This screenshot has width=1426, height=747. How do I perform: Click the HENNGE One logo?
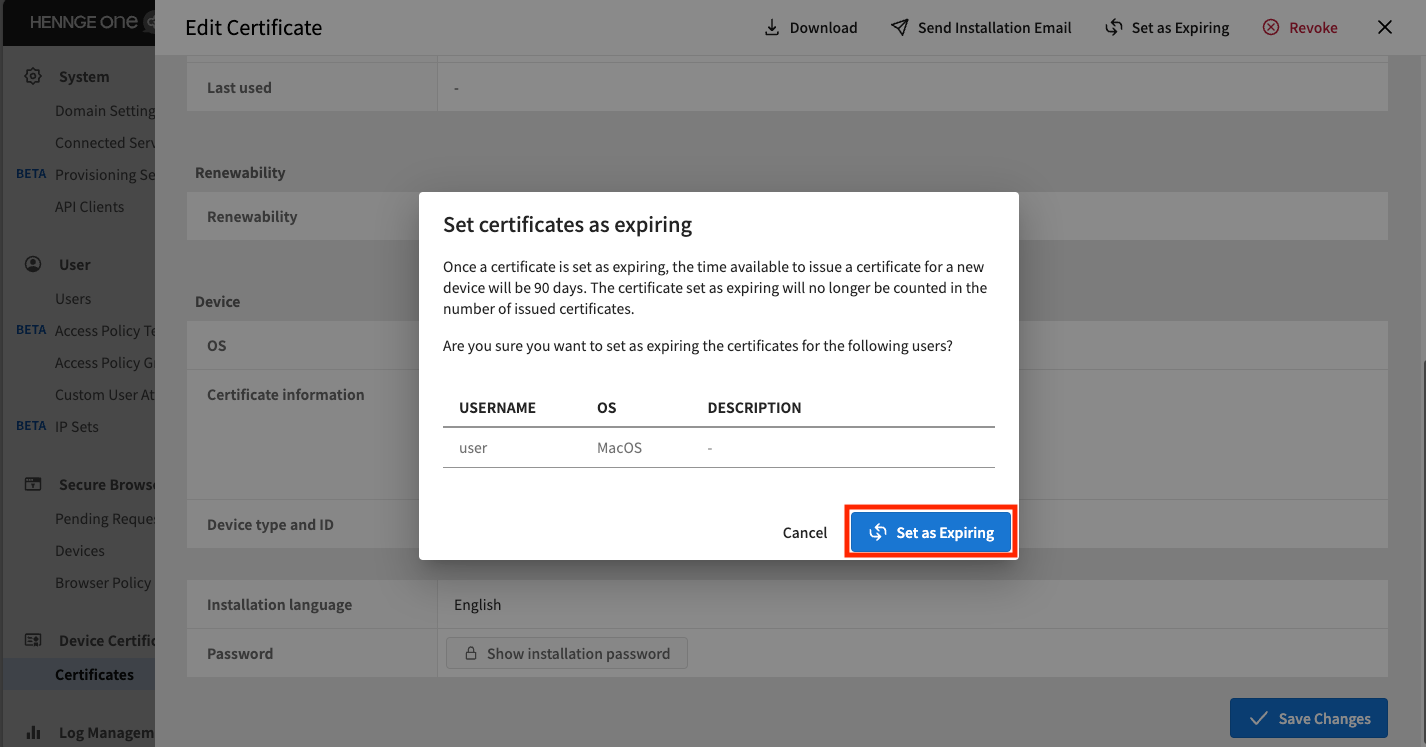[x=85, y=22]
